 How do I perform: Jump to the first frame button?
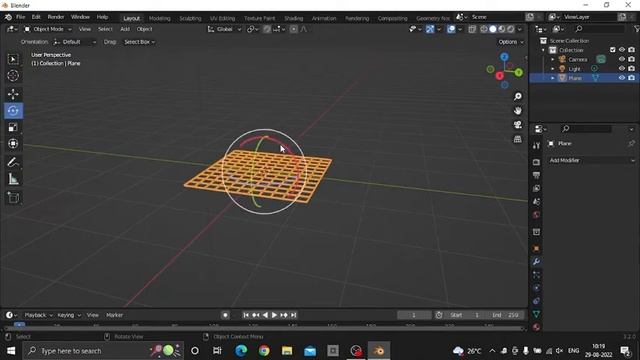[x=246, y=315]
